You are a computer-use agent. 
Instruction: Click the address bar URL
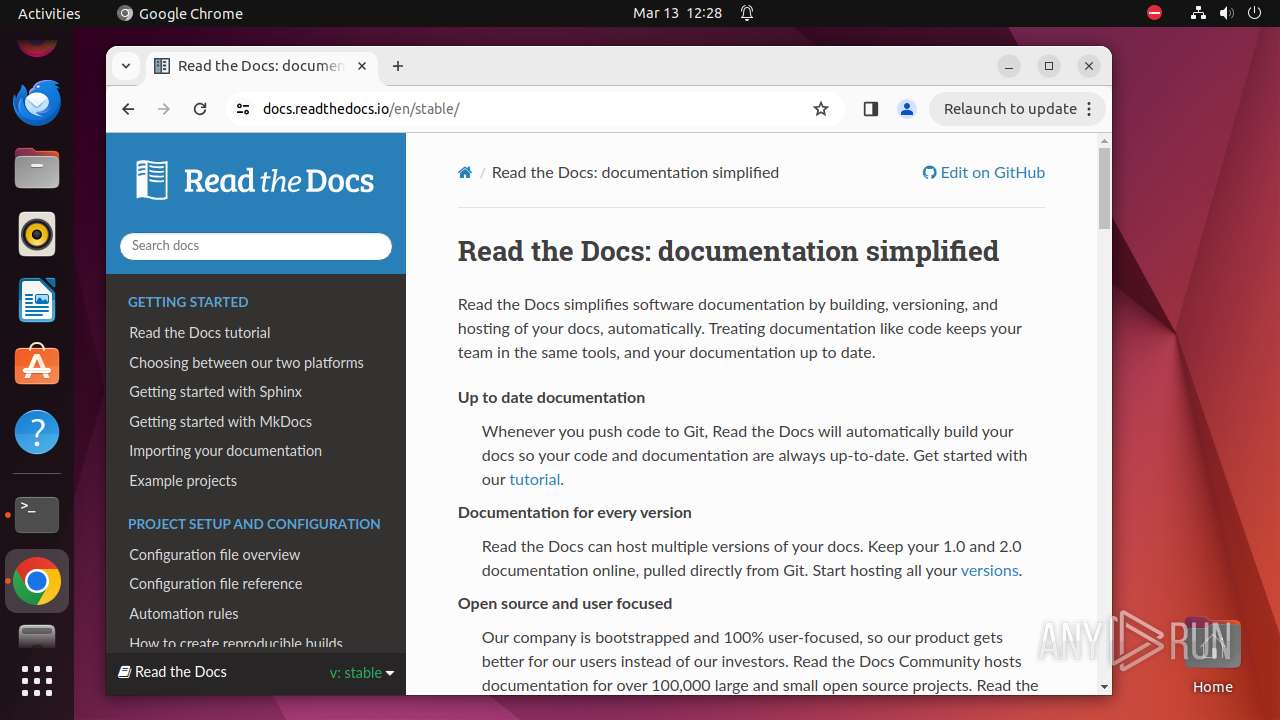click(x=361, y=109)
